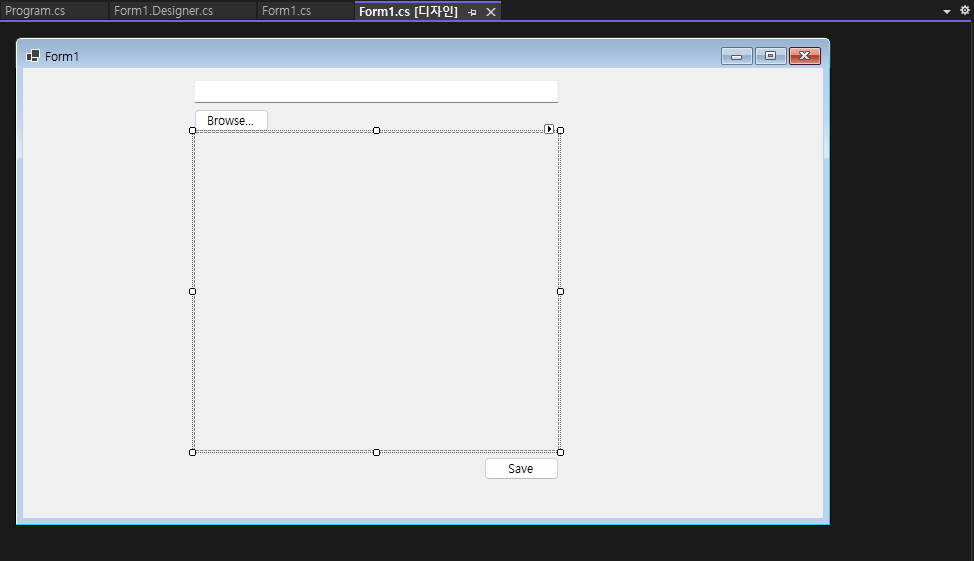Click the bottom-middle sizing handle of the selection
Screen dimensions: 974x561
[376, 452]
